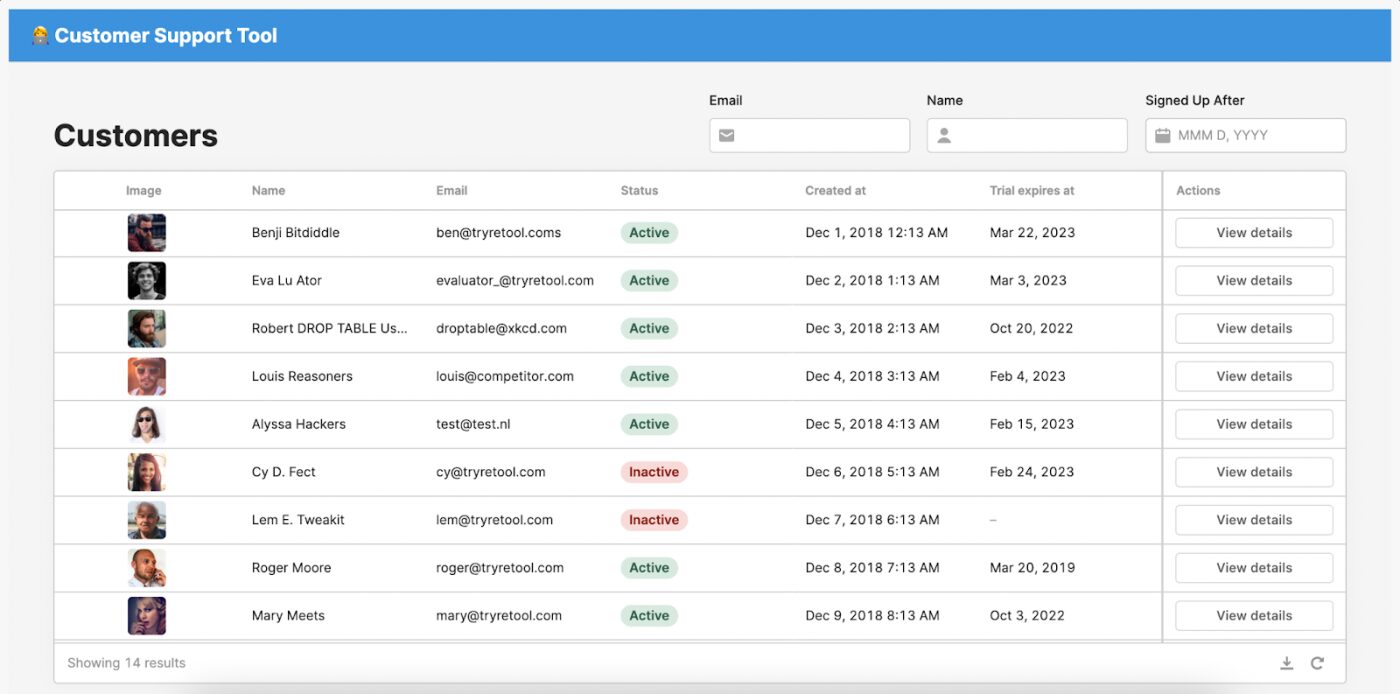Focus the Name search input field
Image resolution: width=1400 pixels, height=694 pixels.
[x=1027, y=135]
